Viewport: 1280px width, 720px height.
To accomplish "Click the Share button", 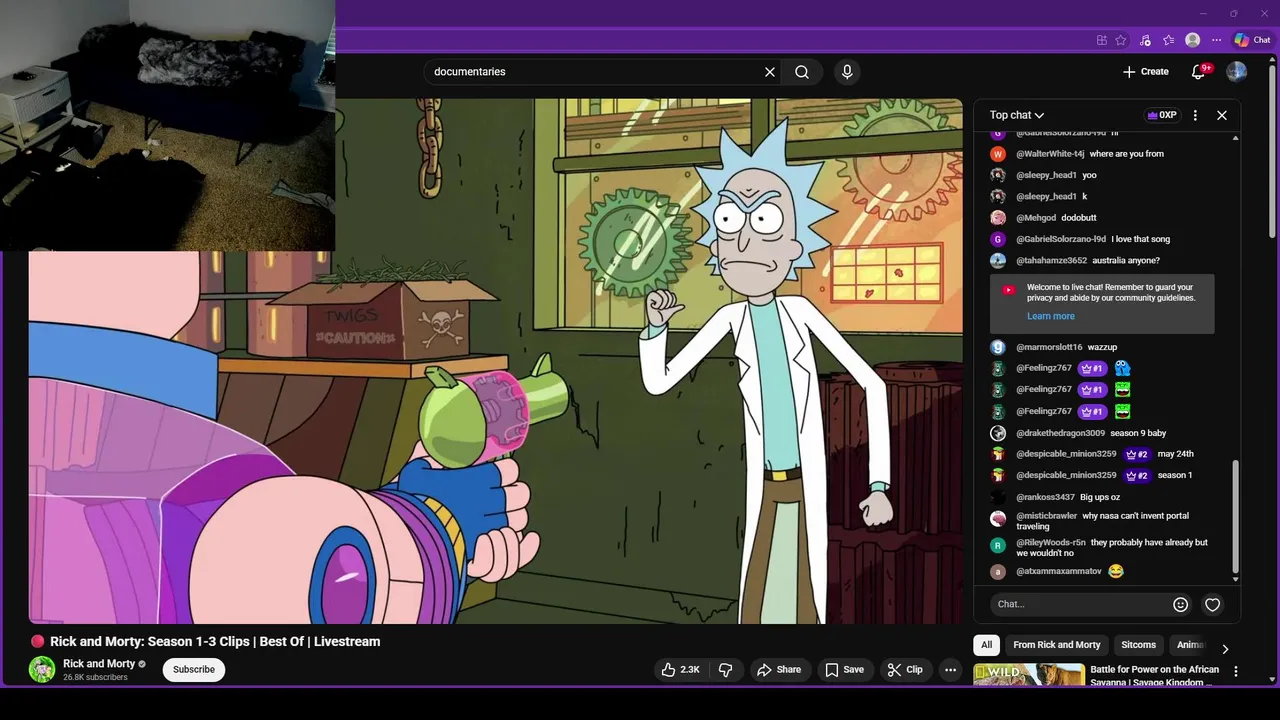I will 779,670.
